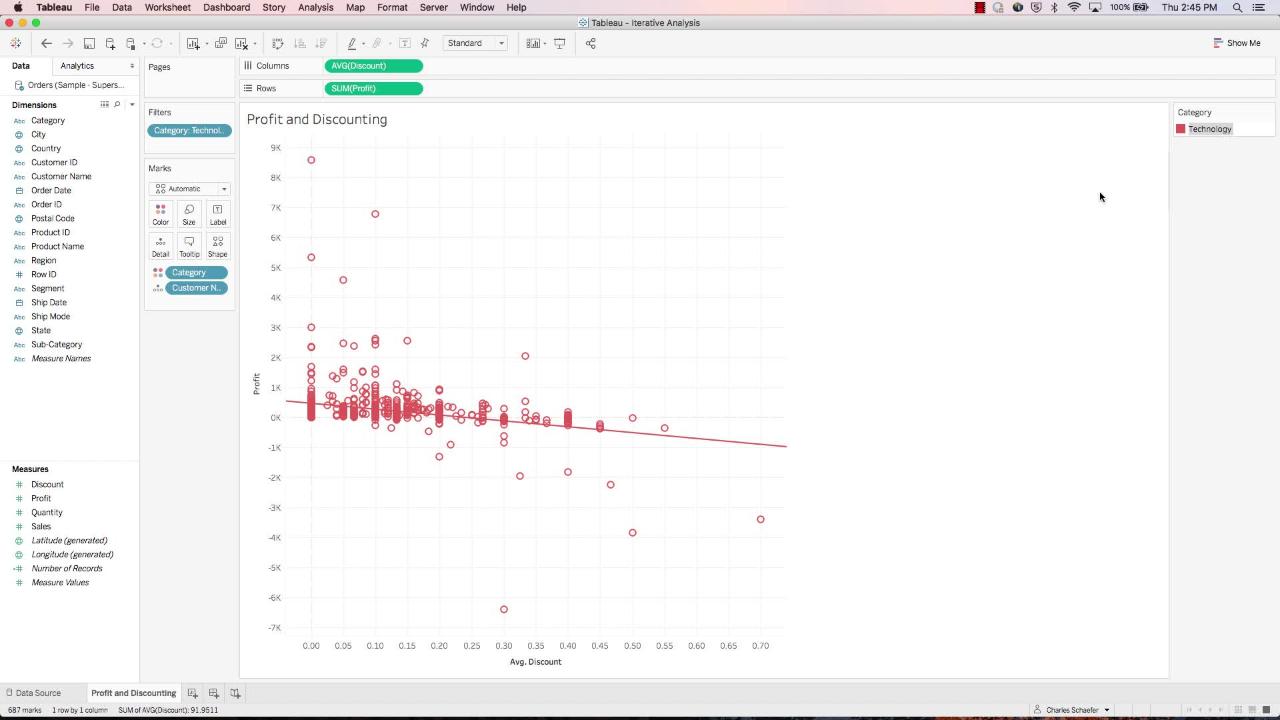The height and width of the screenshot is (720, 1280).
Task: Click the Category: Technology filter pill
Action: (x=189, y=131)
